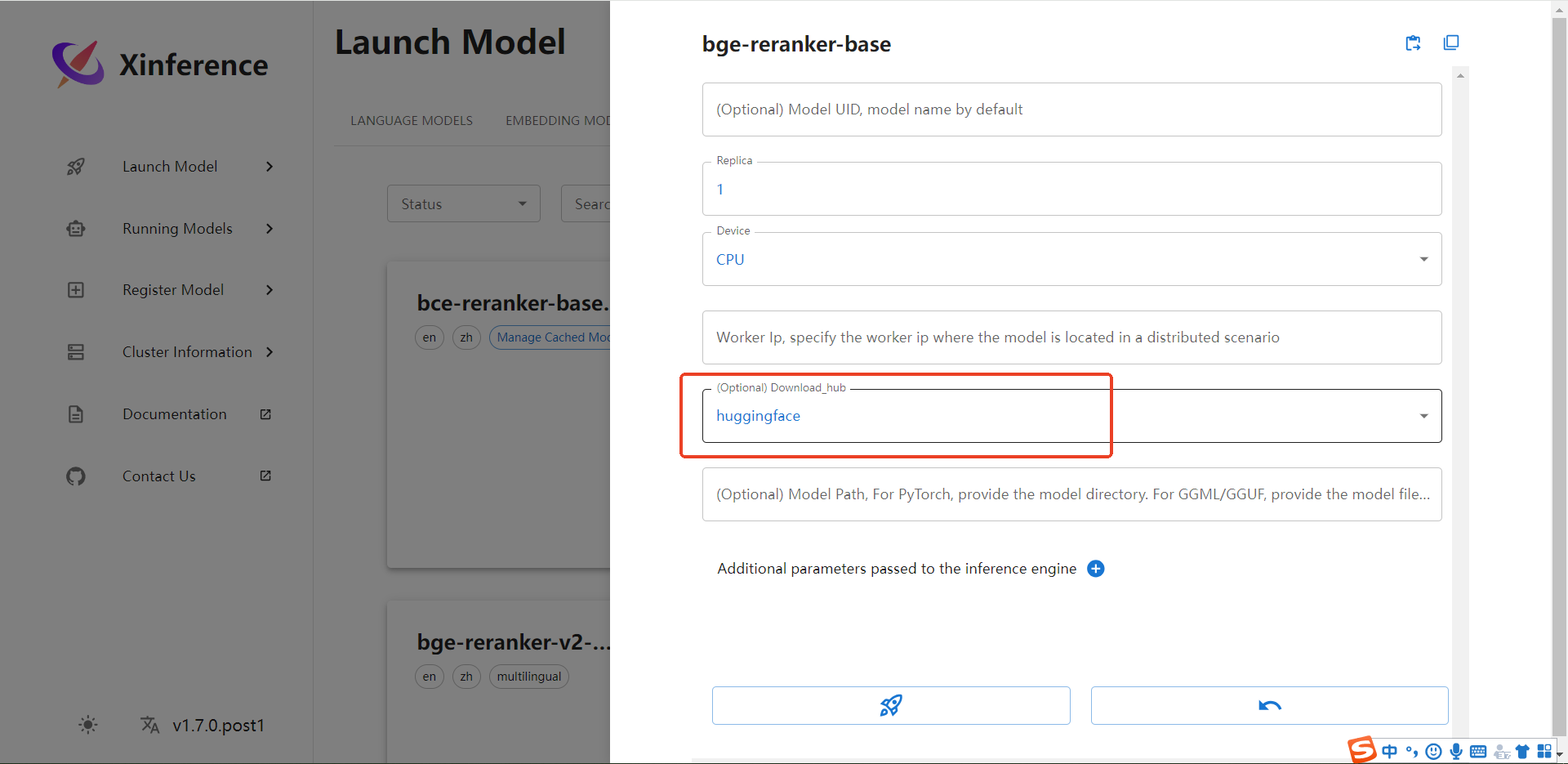The height and width of the screenshot is (764, 1568).
Task: Click the paste-config clipboard icon in drawer header
Action: point(1413,43)
